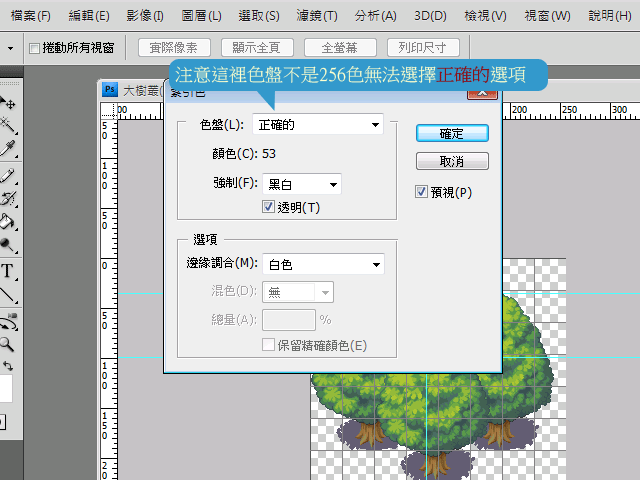Open the 分析(A) menu
Image resolution: width=640 pixels, height=480 pixels.
pyautogui.click(x=376, y=16)
